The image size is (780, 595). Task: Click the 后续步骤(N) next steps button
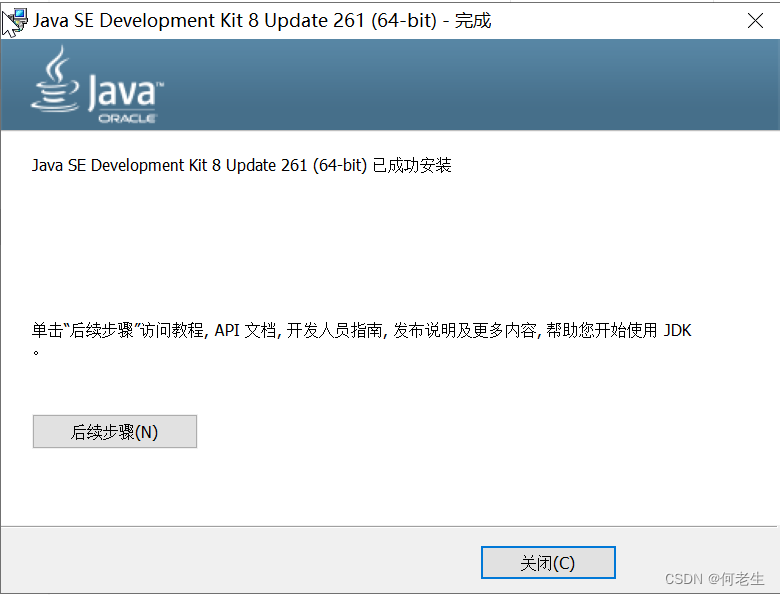(x=115, y=431)
